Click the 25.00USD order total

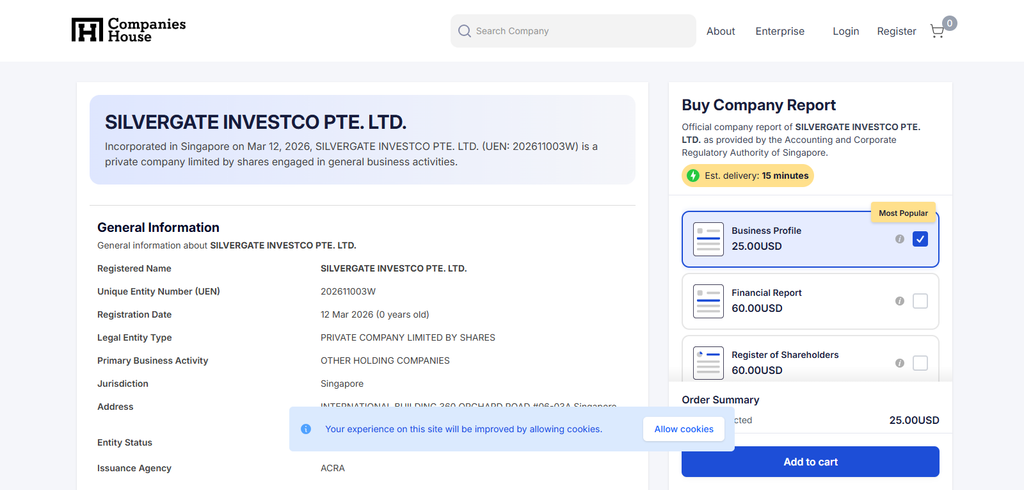[914, 420]
